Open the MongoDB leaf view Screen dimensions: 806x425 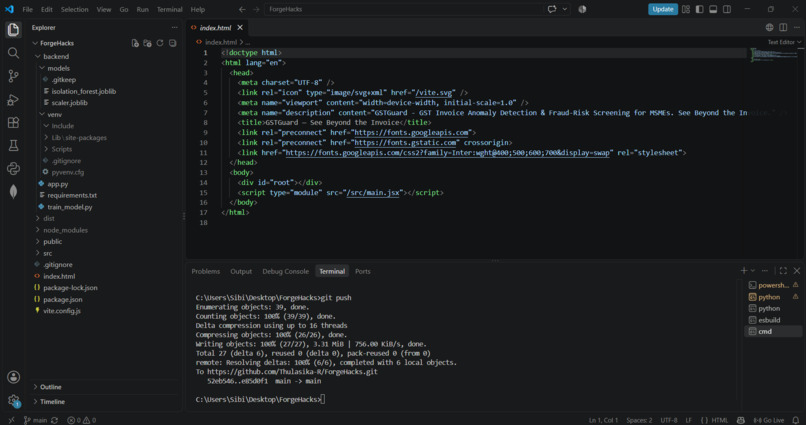click(x=13, y=192)
